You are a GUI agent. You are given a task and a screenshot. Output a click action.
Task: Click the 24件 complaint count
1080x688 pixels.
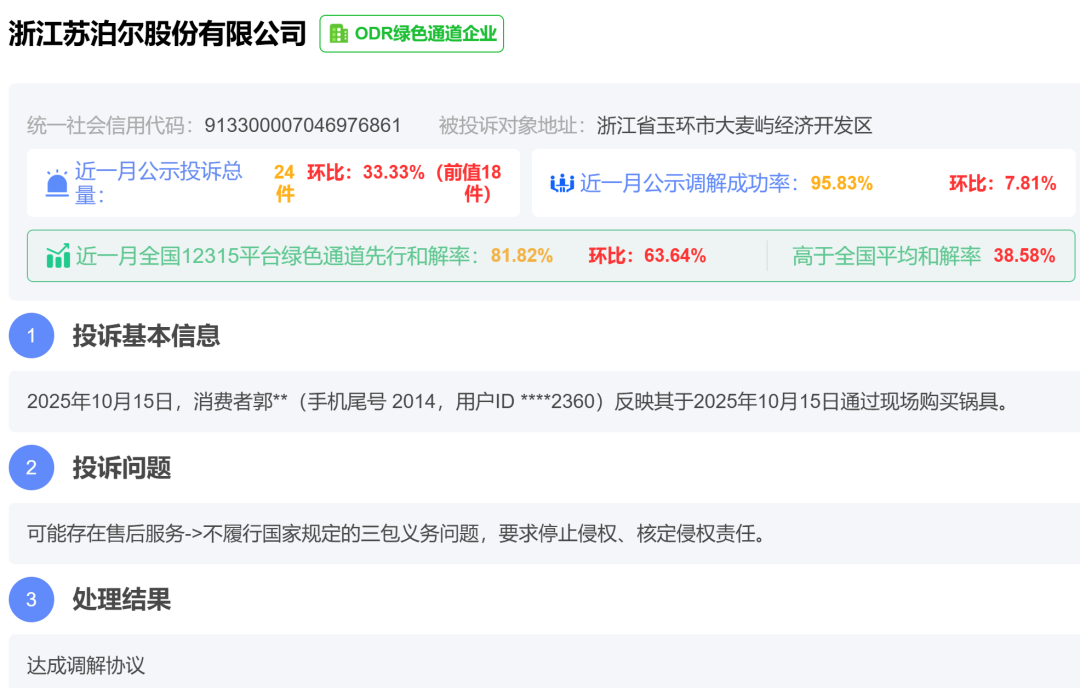pos(284,183)
